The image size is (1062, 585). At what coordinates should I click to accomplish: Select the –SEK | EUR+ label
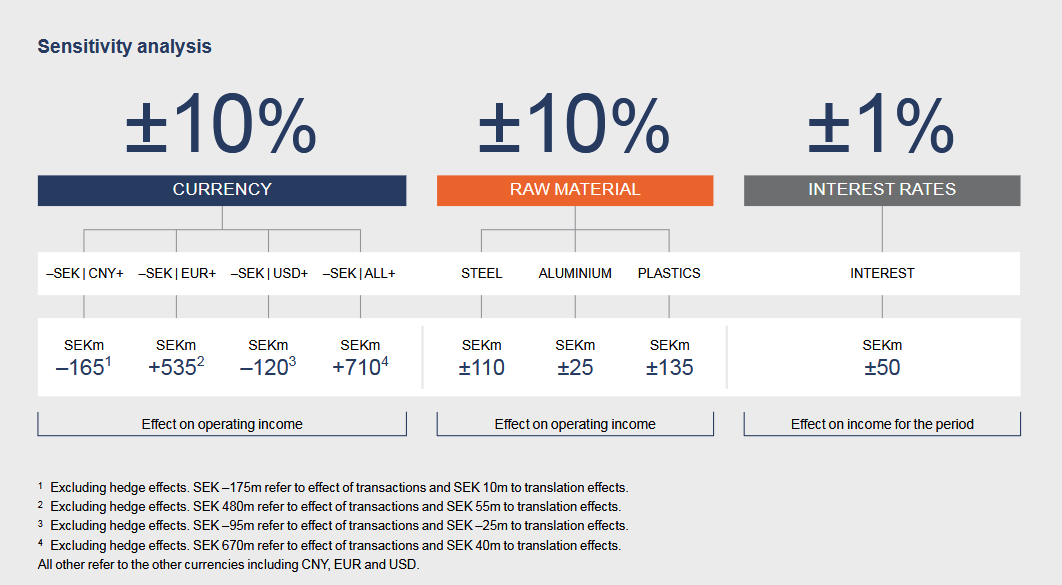(177, 273)
